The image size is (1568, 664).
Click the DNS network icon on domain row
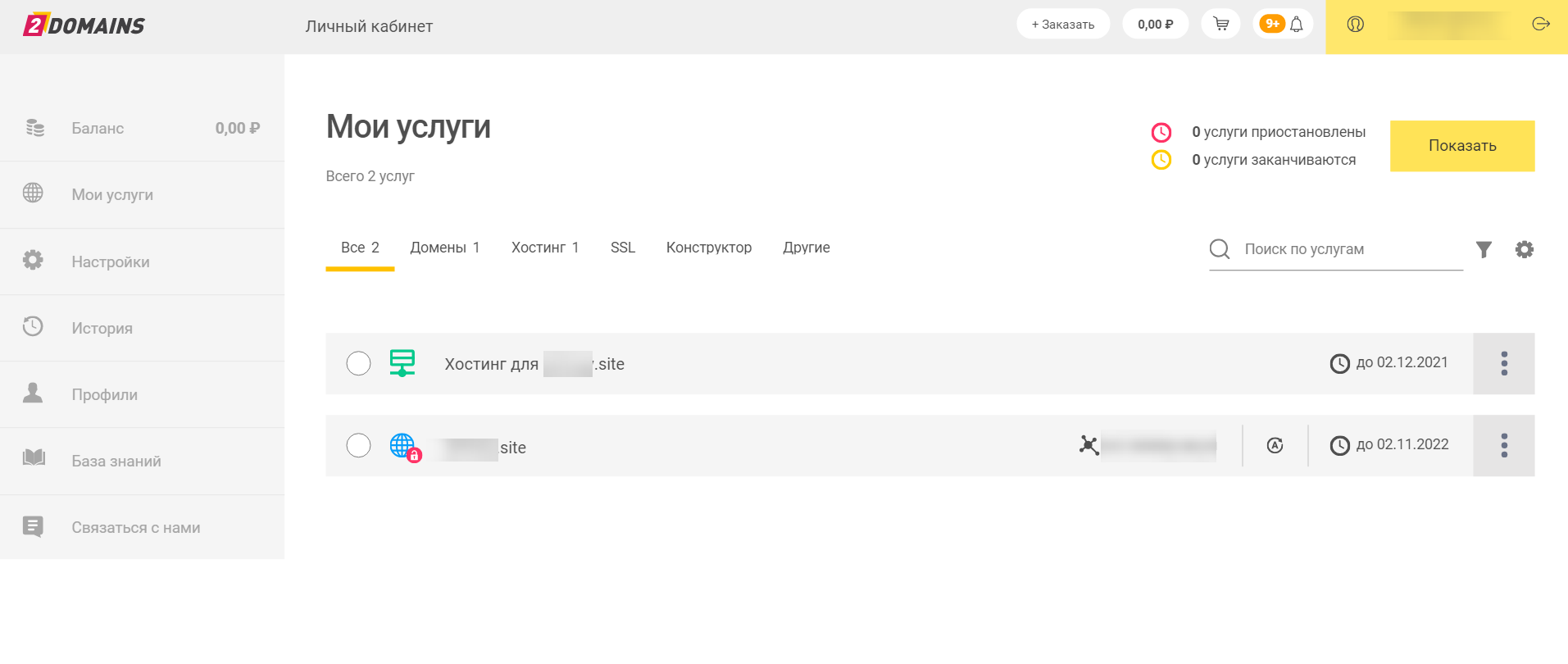1089,445
